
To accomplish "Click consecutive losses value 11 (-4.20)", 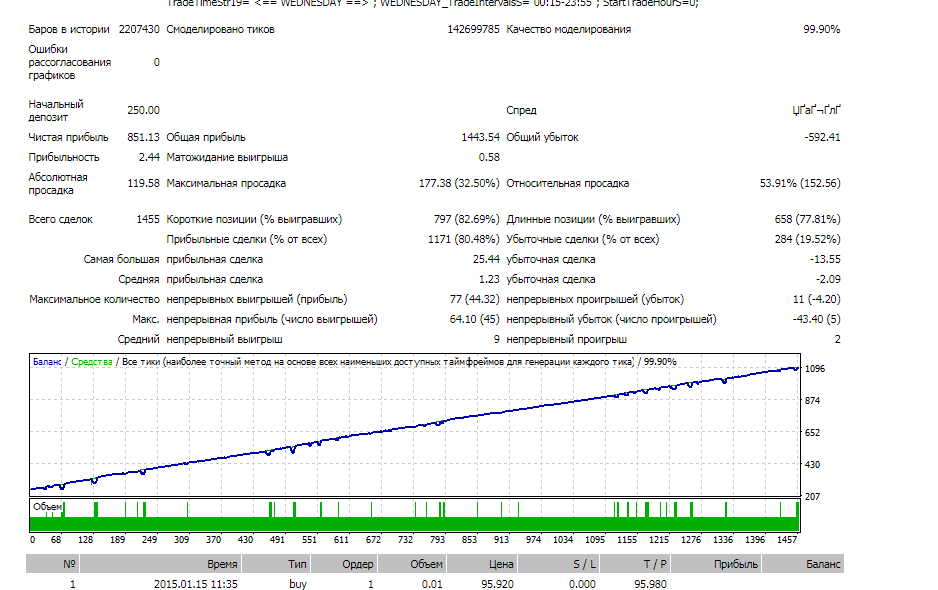I will 817,299.
